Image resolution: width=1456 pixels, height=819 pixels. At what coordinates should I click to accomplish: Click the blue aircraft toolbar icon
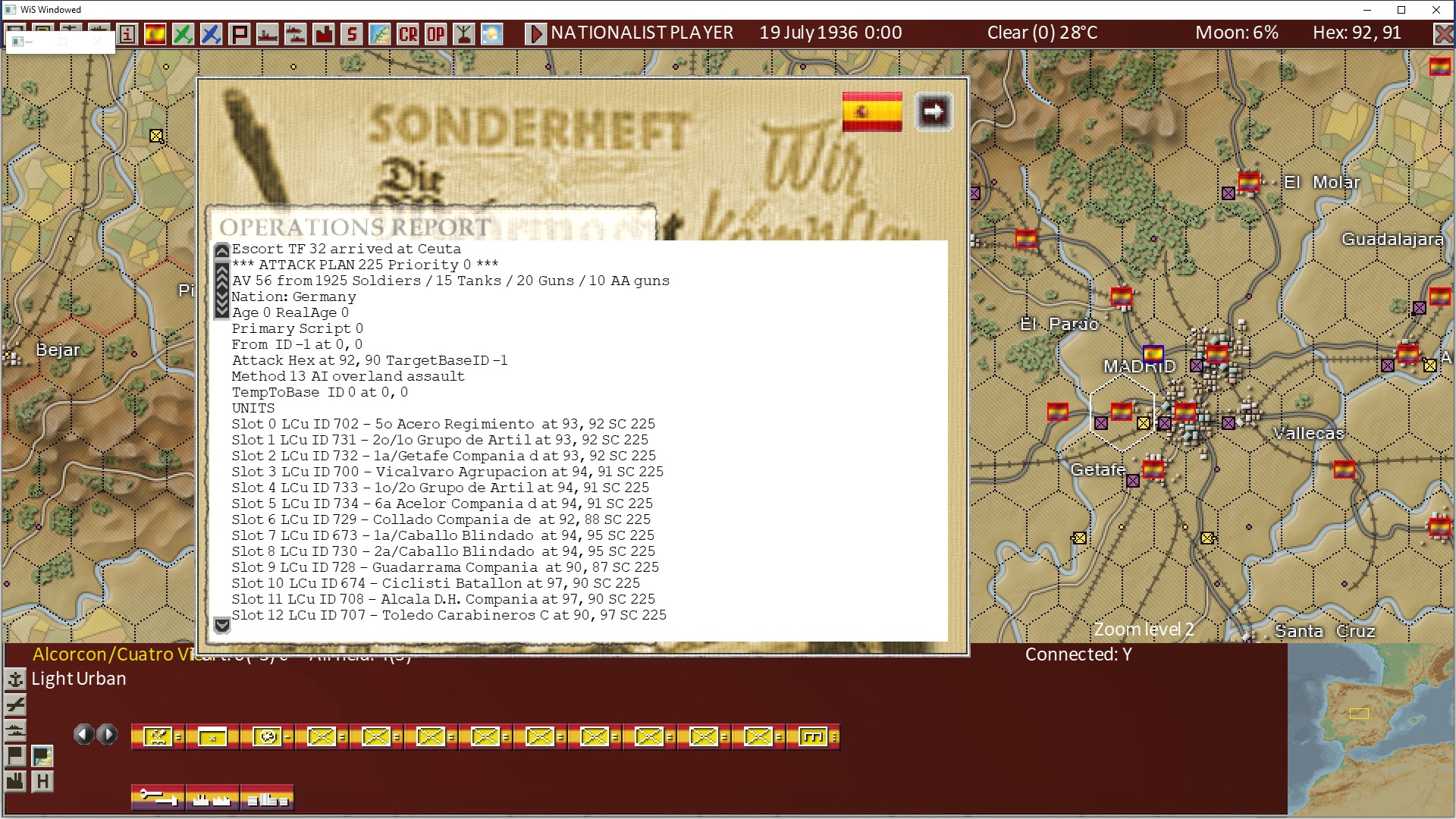click(211, 34)
